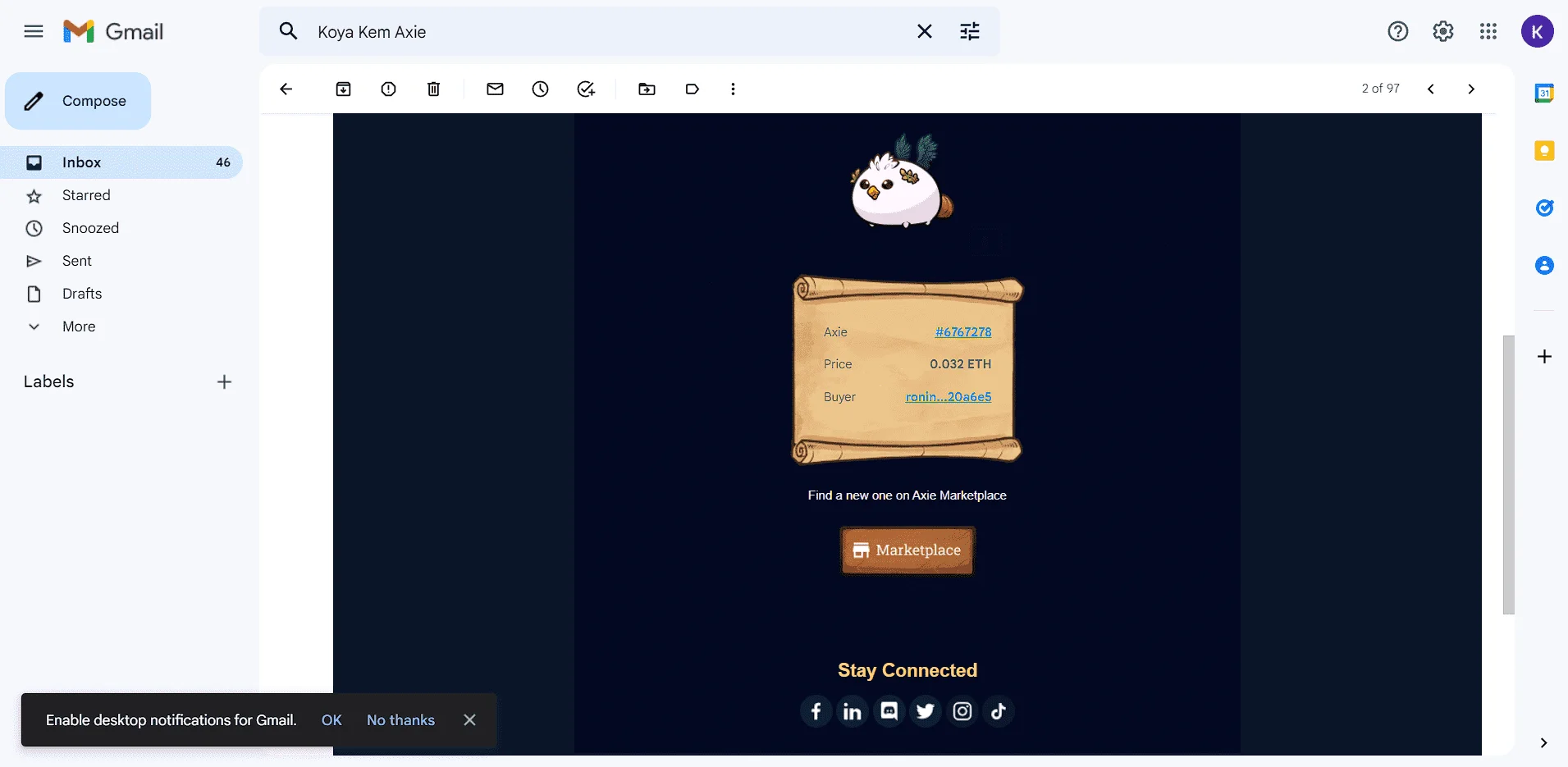Open Google Contacts side panel

[x=1544, y=266]
